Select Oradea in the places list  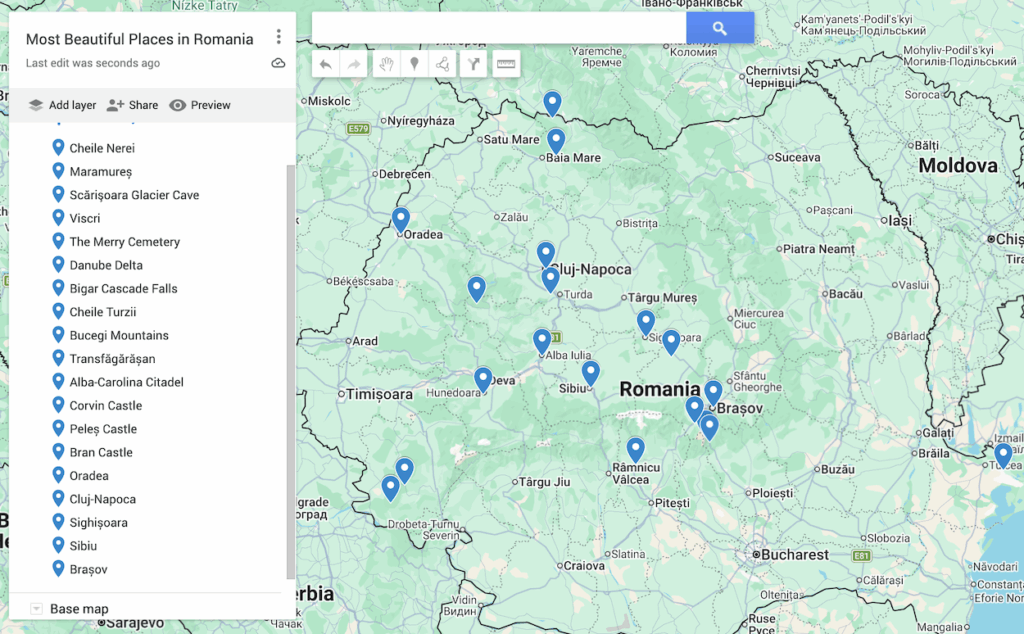(x=89, y=476)
